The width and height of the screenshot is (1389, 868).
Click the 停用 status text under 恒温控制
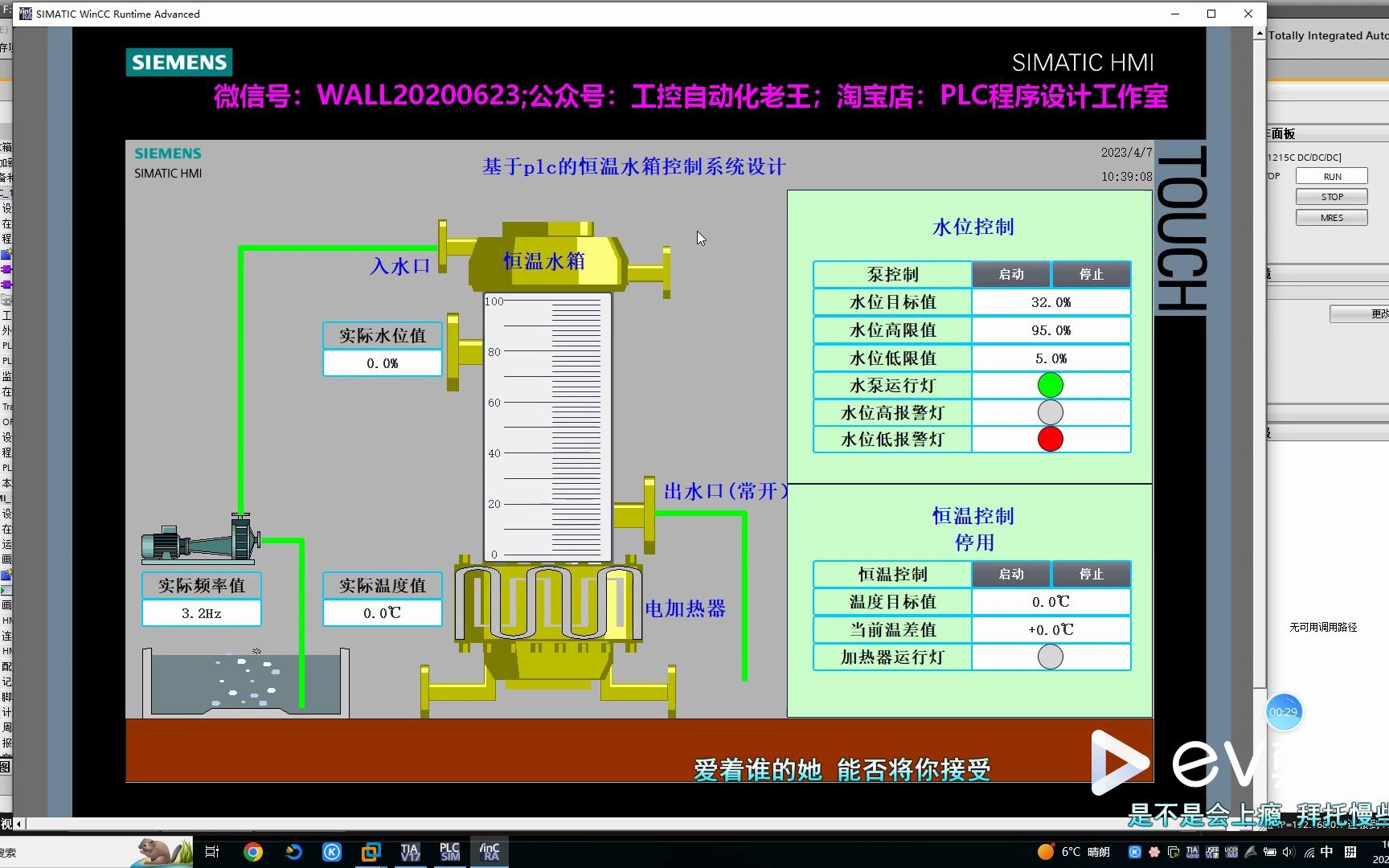(974, 542)
